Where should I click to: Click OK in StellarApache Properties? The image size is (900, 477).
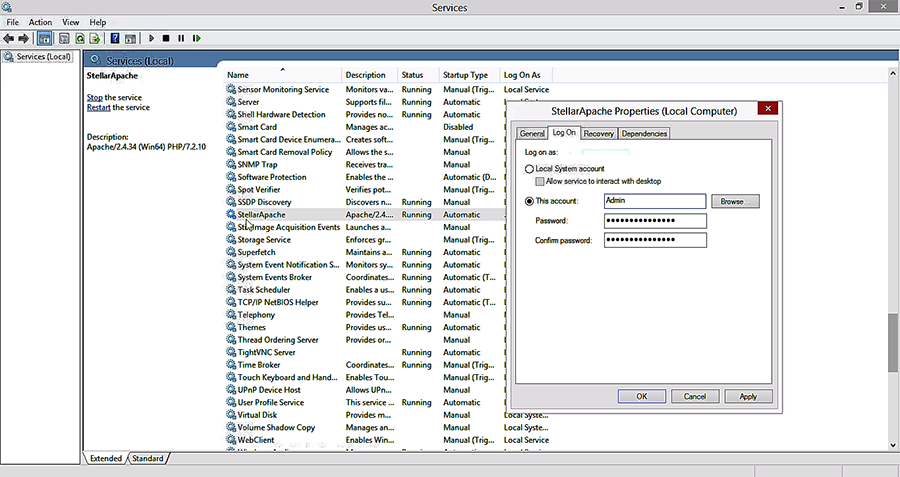[642, 396]
